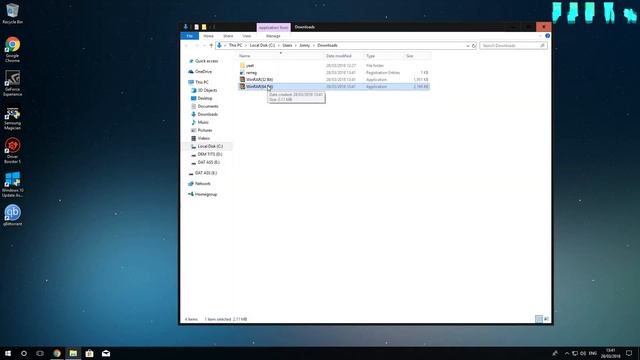Open the Home ribbon tab
This screenshot has width=640, height=360.
[x=208, y=36]
